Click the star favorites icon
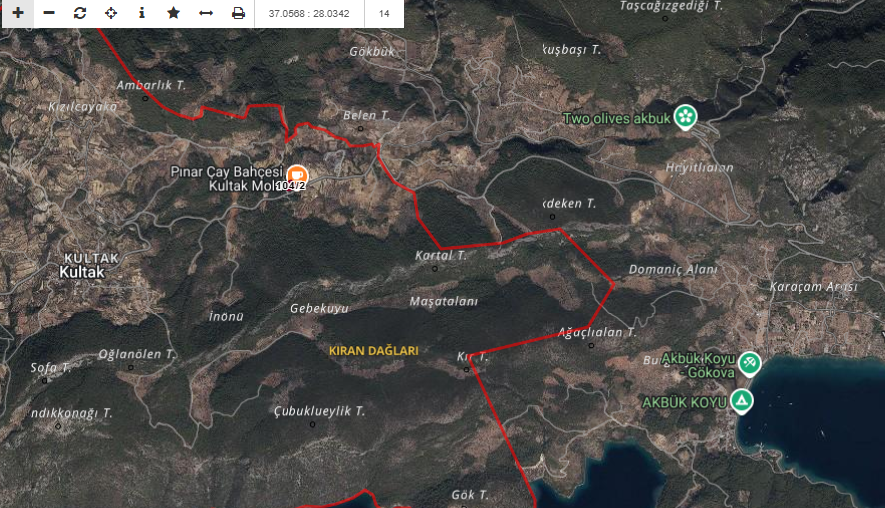 173,13
